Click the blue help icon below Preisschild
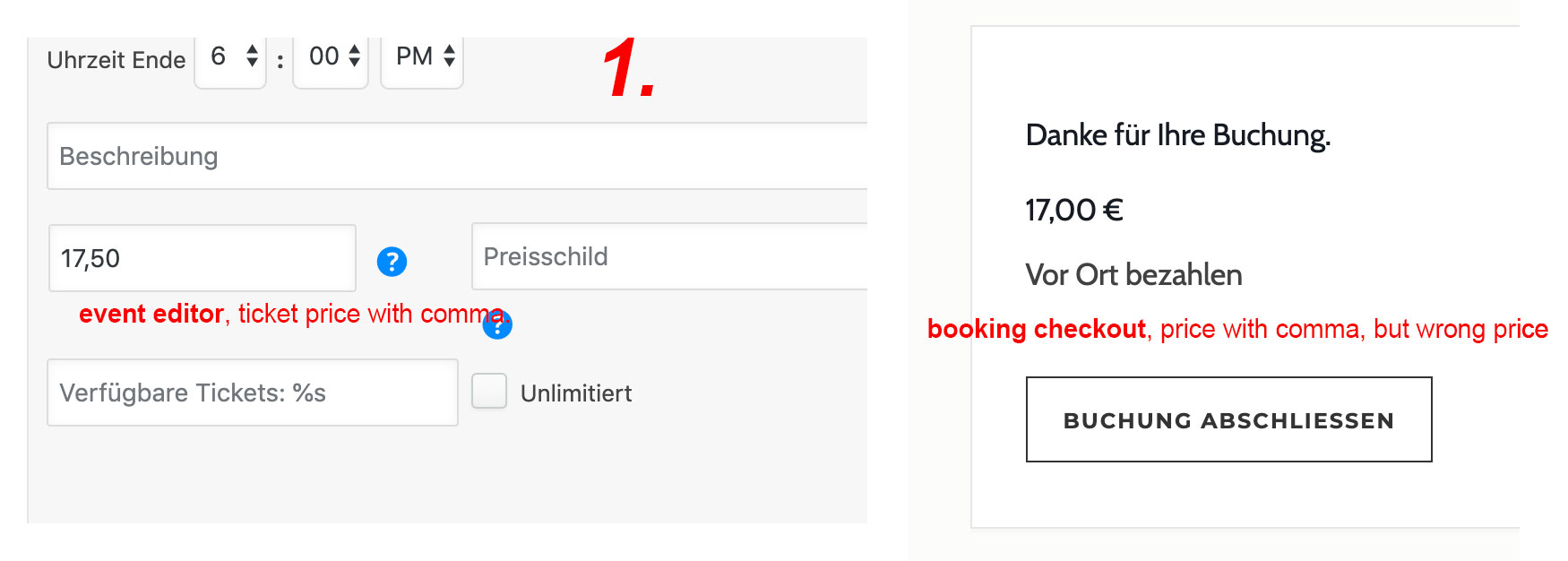Viewport: 1568px width, 561px height. (x=497, y=324)
